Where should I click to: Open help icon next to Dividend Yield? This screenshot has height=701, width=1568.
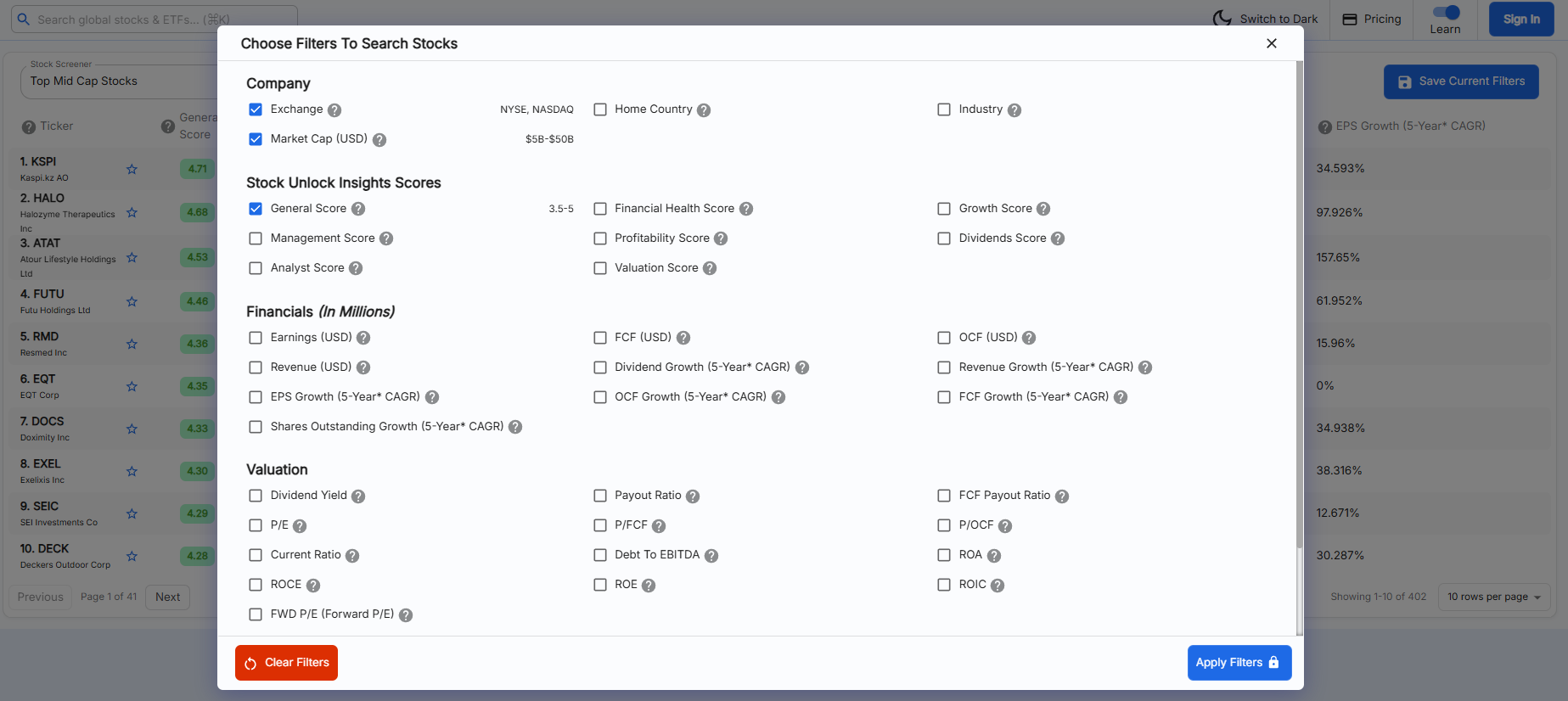pos(358,496)
